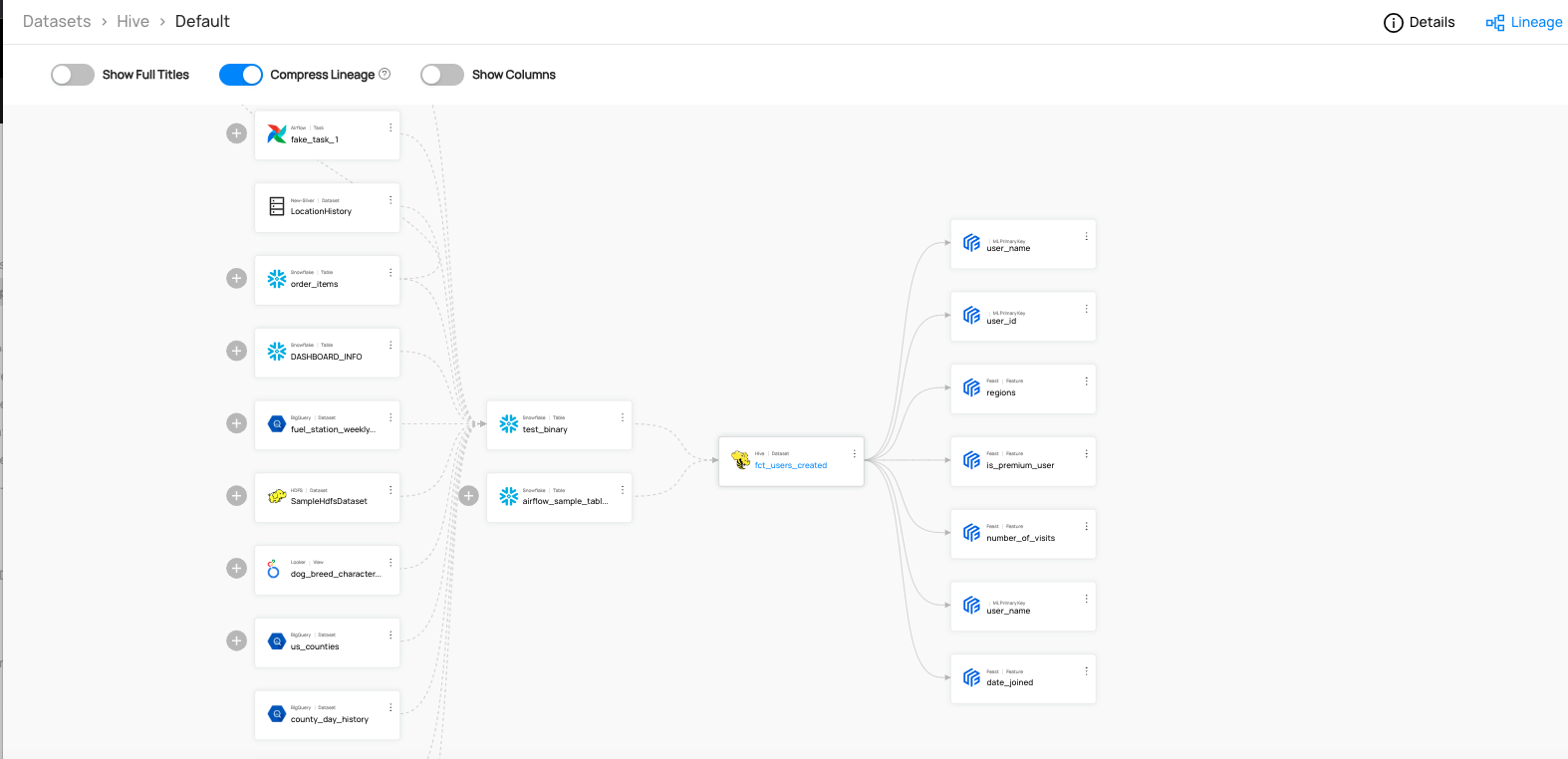Click the date_joined node title
This screenshot has width=1568, height=759.
click(1009, 682)
